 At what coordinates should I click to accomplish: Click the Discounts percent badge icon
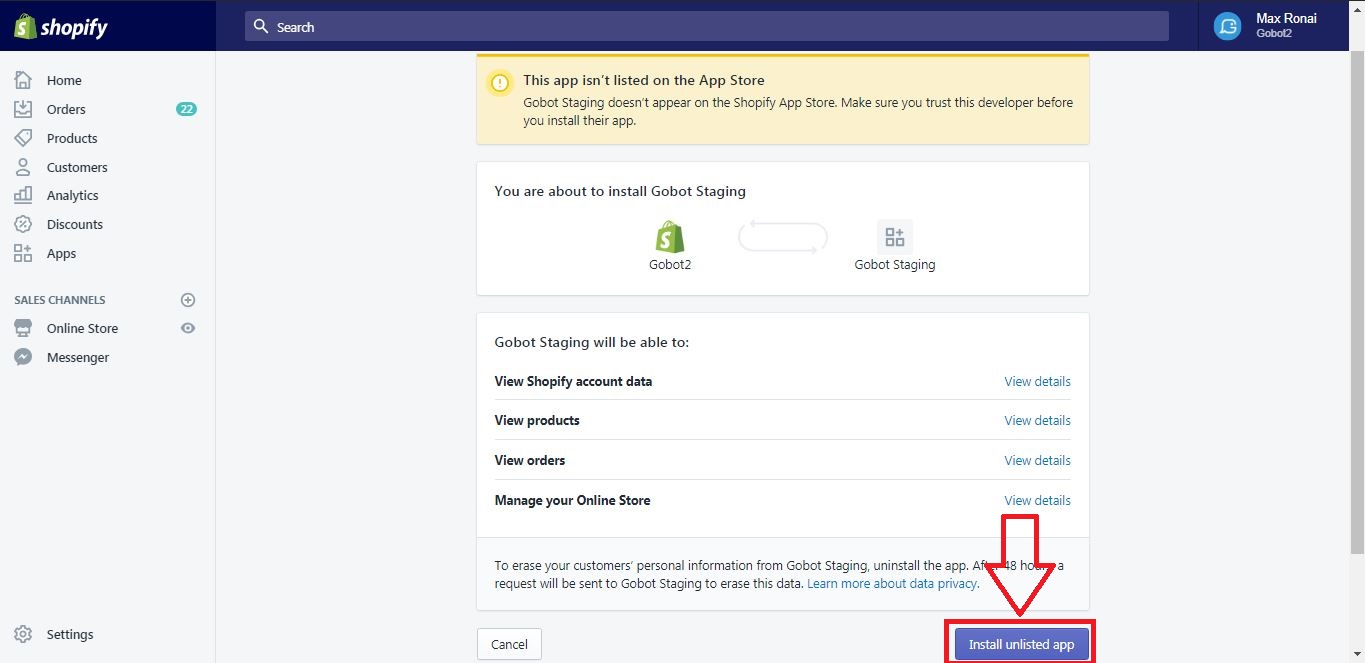(x=23, y=224)
